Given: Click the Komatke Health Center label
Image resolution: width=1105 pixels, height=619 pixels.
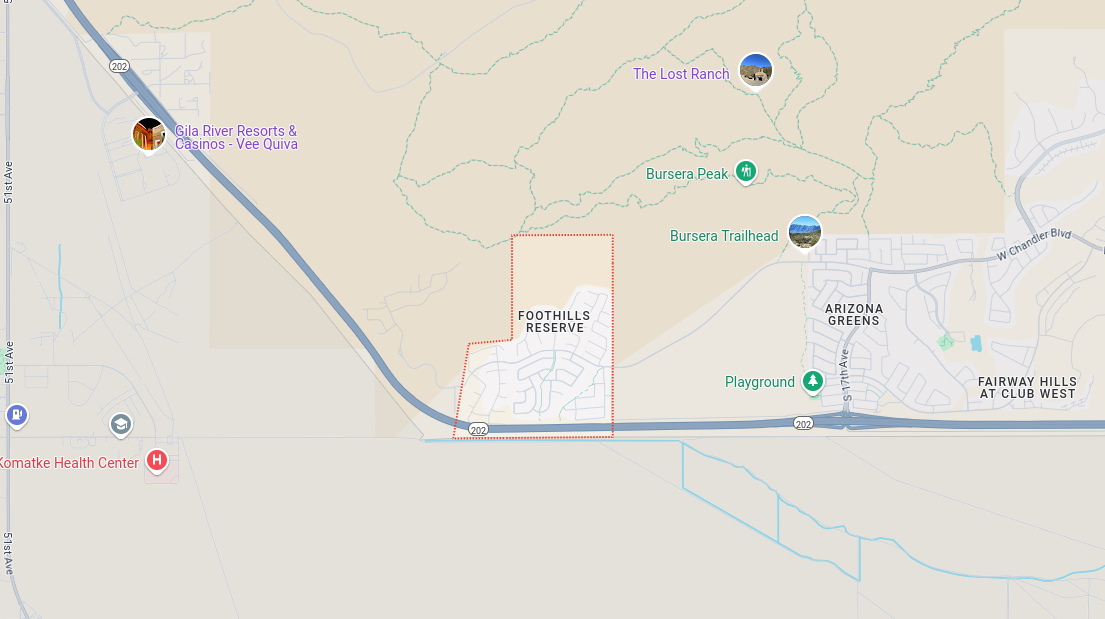Looking at the screenshot, I should pyautogui.click(x=69, y=462).
